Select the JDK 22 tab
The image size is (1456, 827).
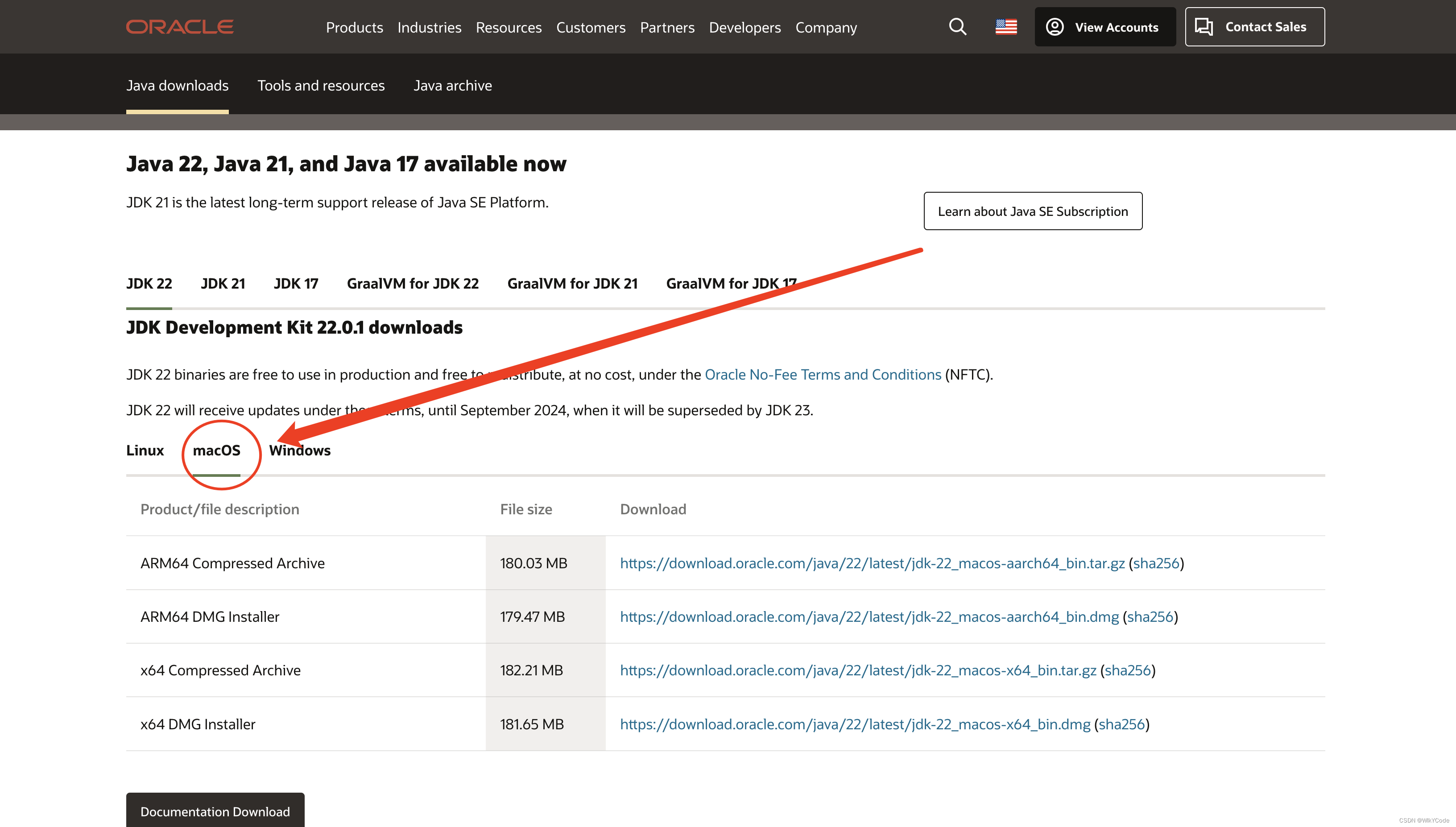point(149,283)
